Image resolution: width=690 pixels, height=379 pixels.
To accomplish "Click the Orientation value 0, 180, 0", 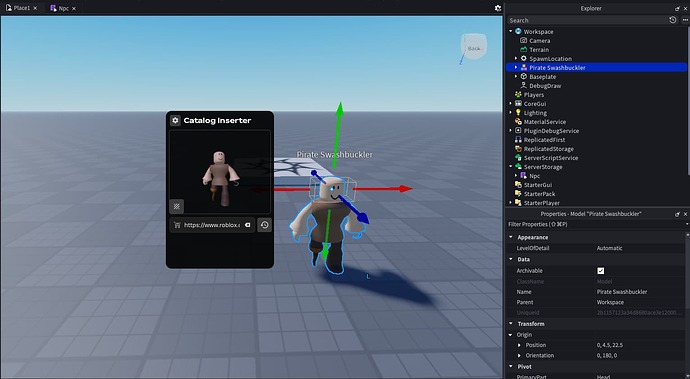I will 607,355.
